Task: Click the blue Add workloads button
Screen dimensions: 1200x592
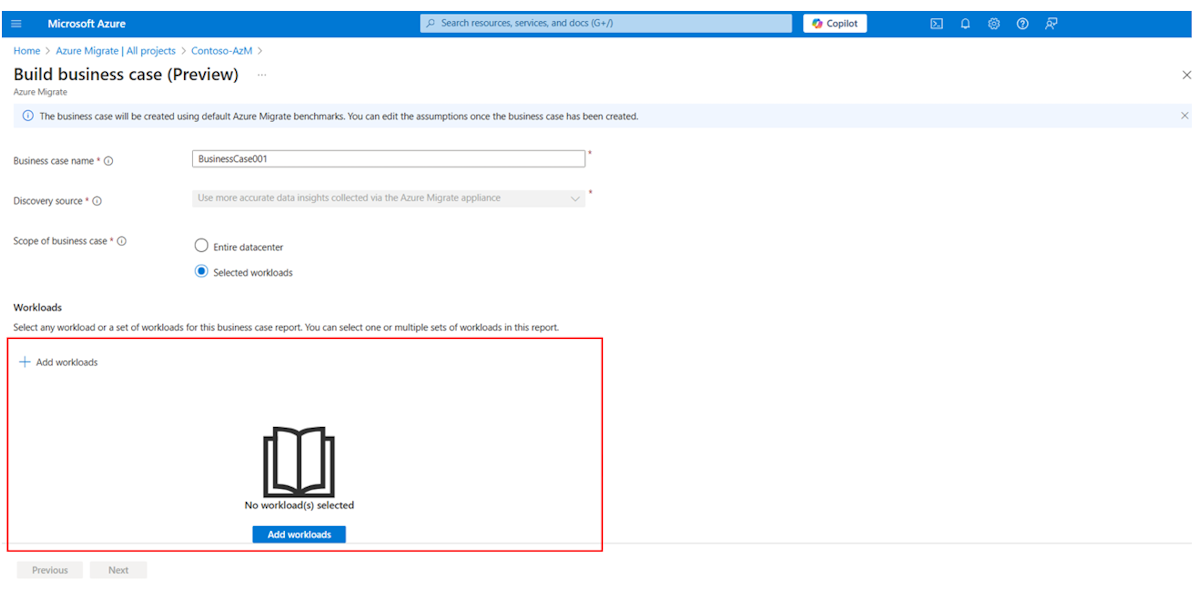Action: (298, 534)
